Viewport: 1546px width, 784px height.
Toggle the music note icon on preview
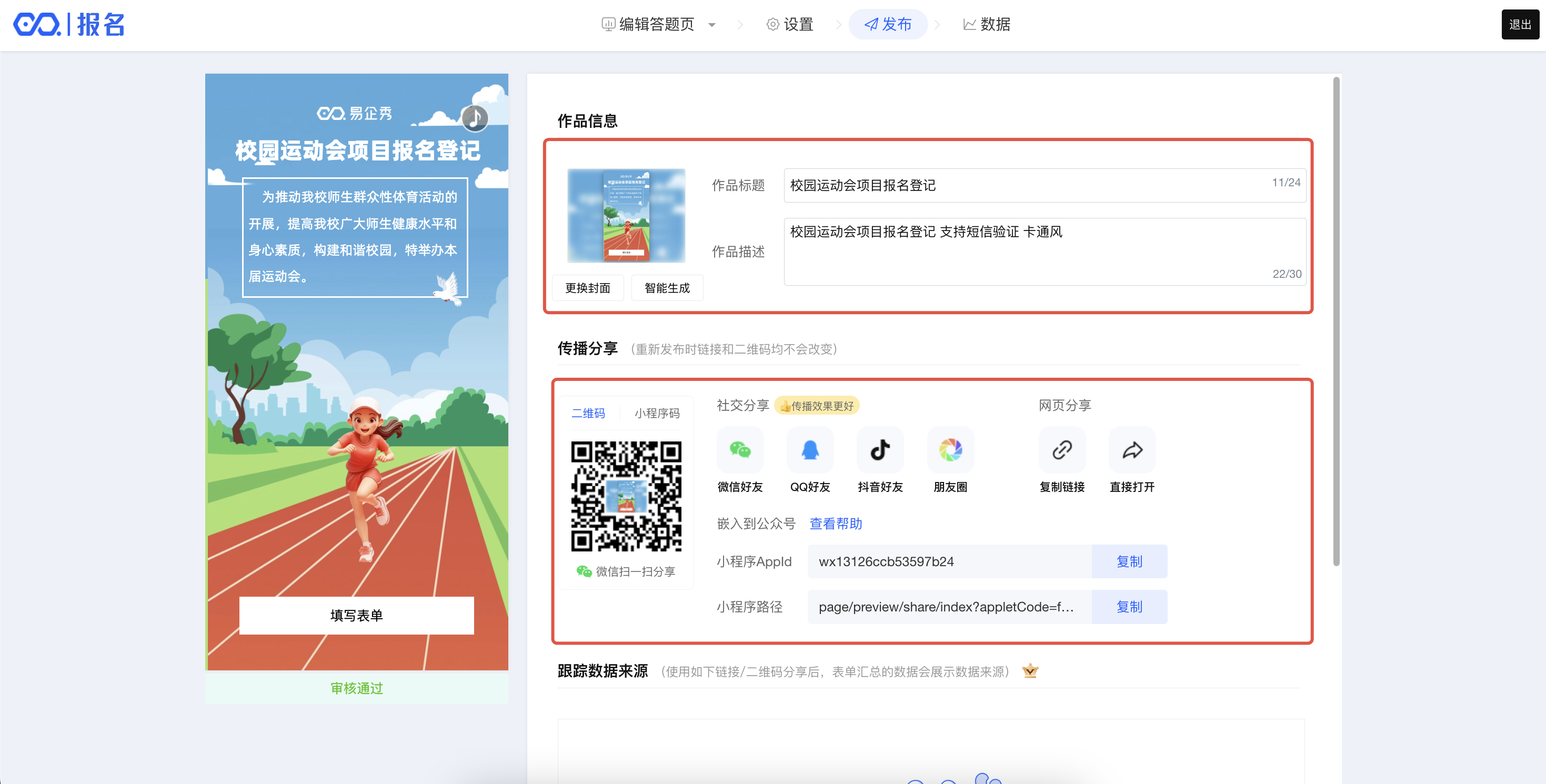coord(475,118)
